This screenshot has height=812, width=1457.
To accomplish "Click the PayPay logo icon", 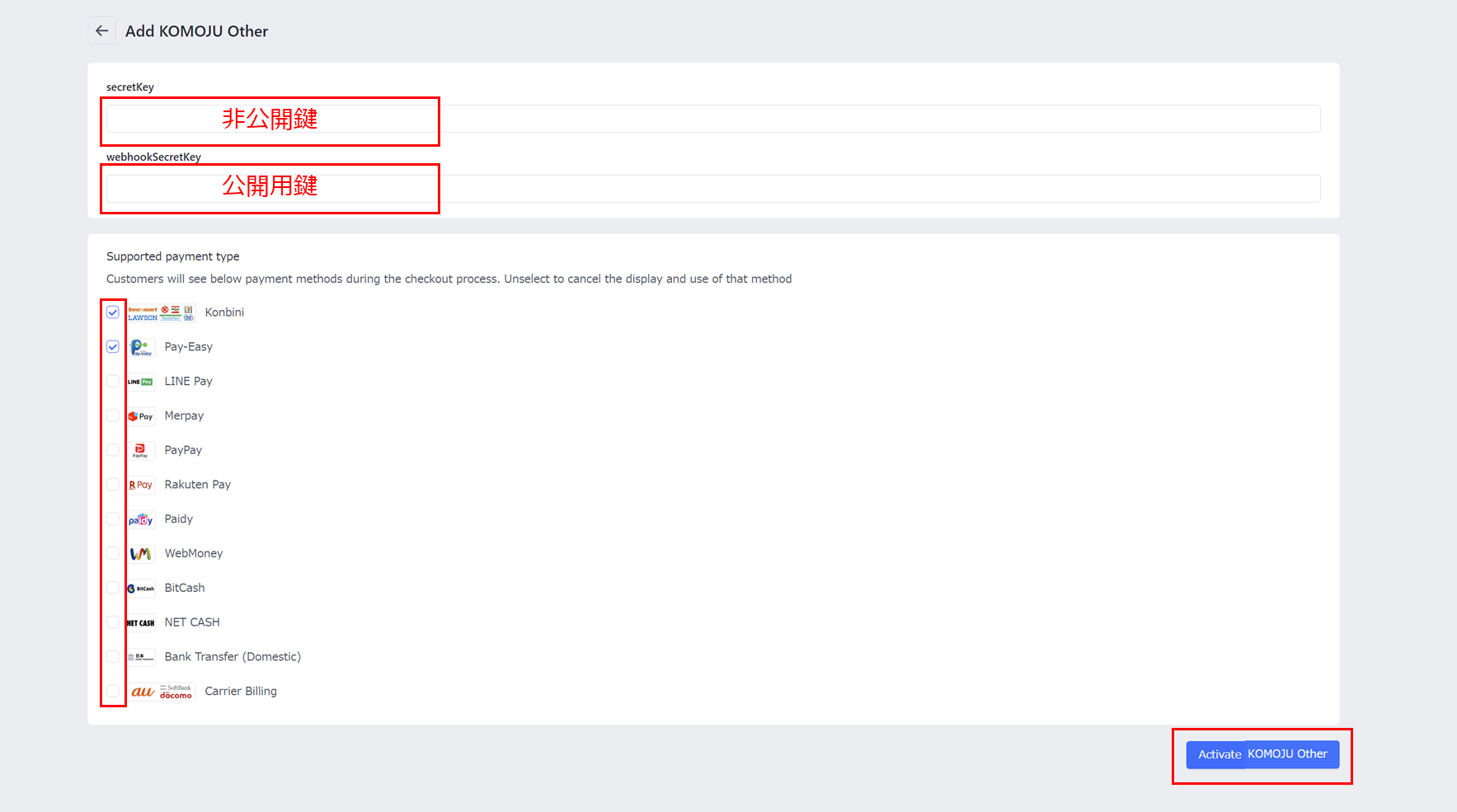I will (141, 451).
